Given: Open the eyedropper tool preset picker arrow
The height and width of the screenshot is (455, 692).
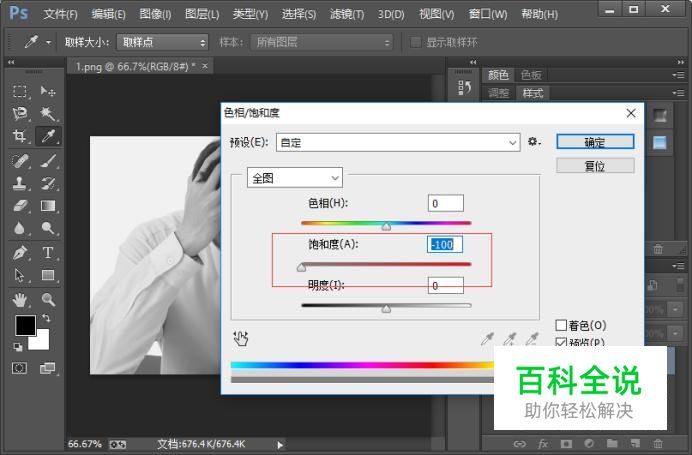Looking at the screenshot, I should click(49, 43).
